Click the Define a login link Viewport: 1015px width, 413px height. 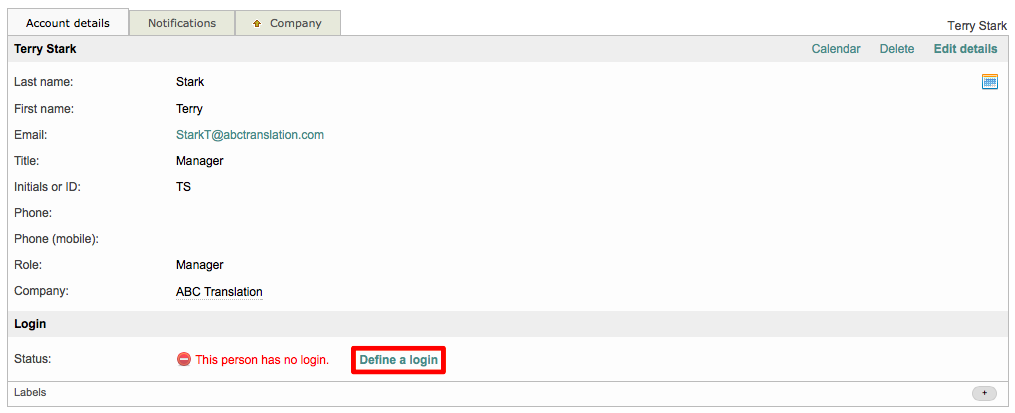tap(398, 360)
